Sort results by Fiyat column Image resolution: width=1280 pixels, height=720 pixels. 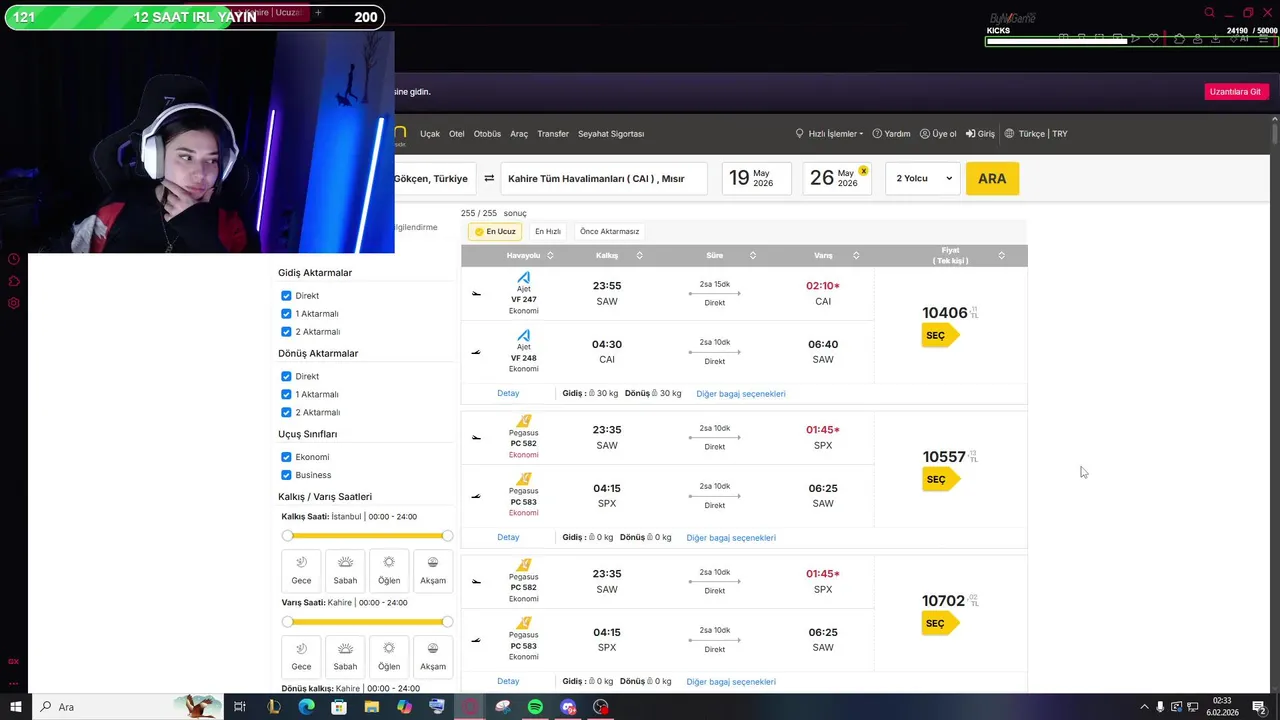1001,256
